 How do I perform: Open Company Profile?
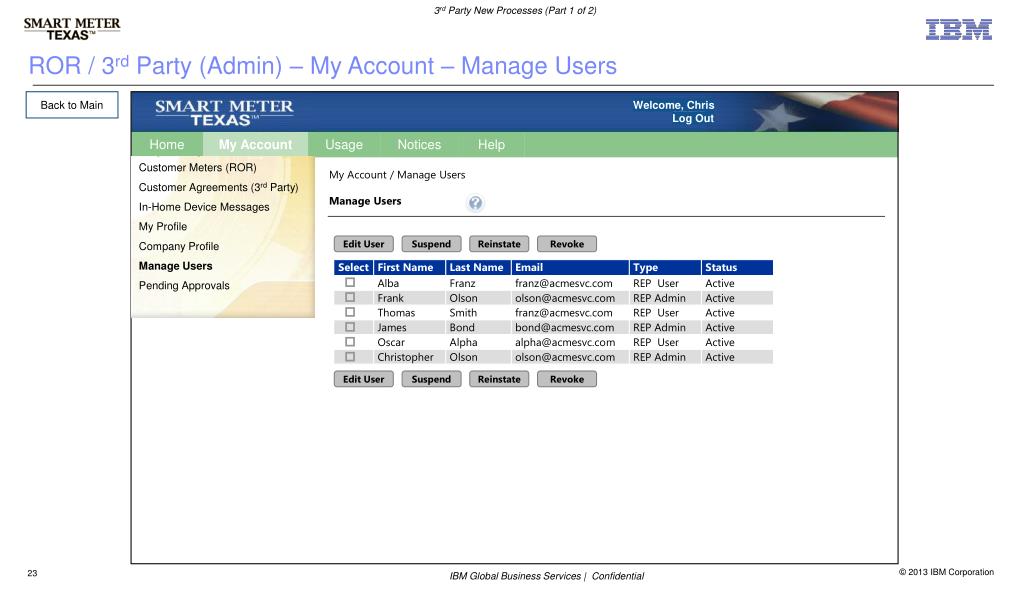pos(179,246)
